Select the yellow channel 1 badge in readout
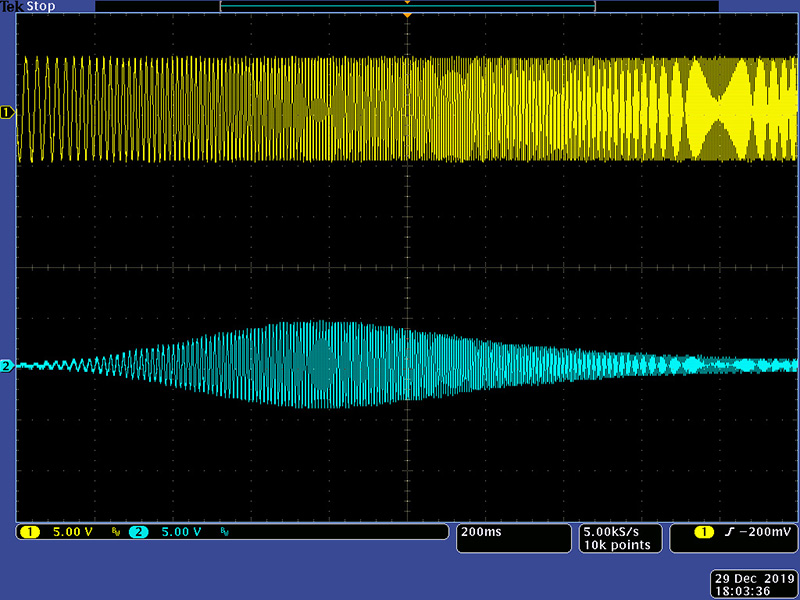 (28, 532)
